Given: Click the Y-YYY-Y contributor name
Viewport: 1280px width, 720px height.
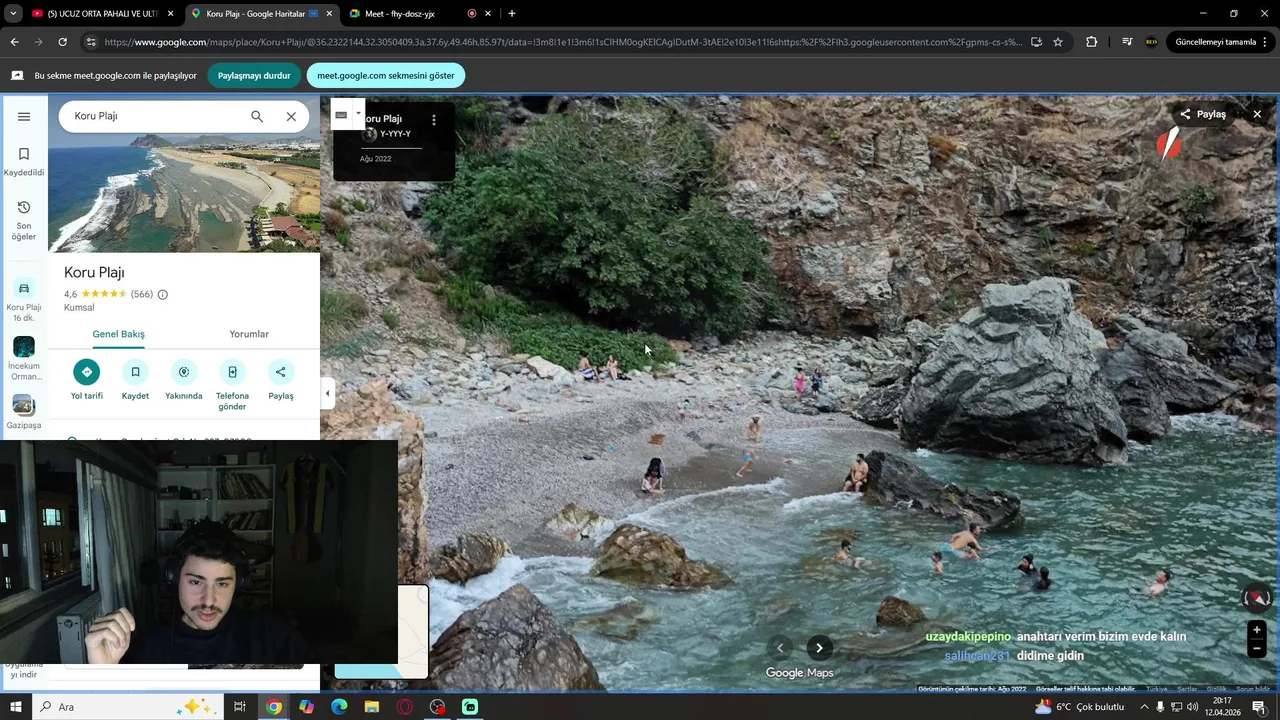Looking at the screenshot, I should click(x=395, y=134).
